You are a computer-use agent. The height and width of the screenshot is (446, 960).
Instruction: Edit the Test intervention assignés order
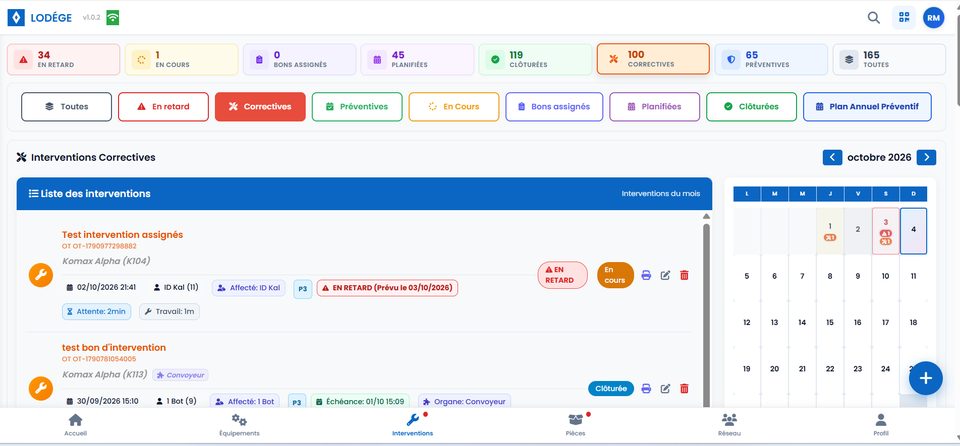(x=666, y=275)
